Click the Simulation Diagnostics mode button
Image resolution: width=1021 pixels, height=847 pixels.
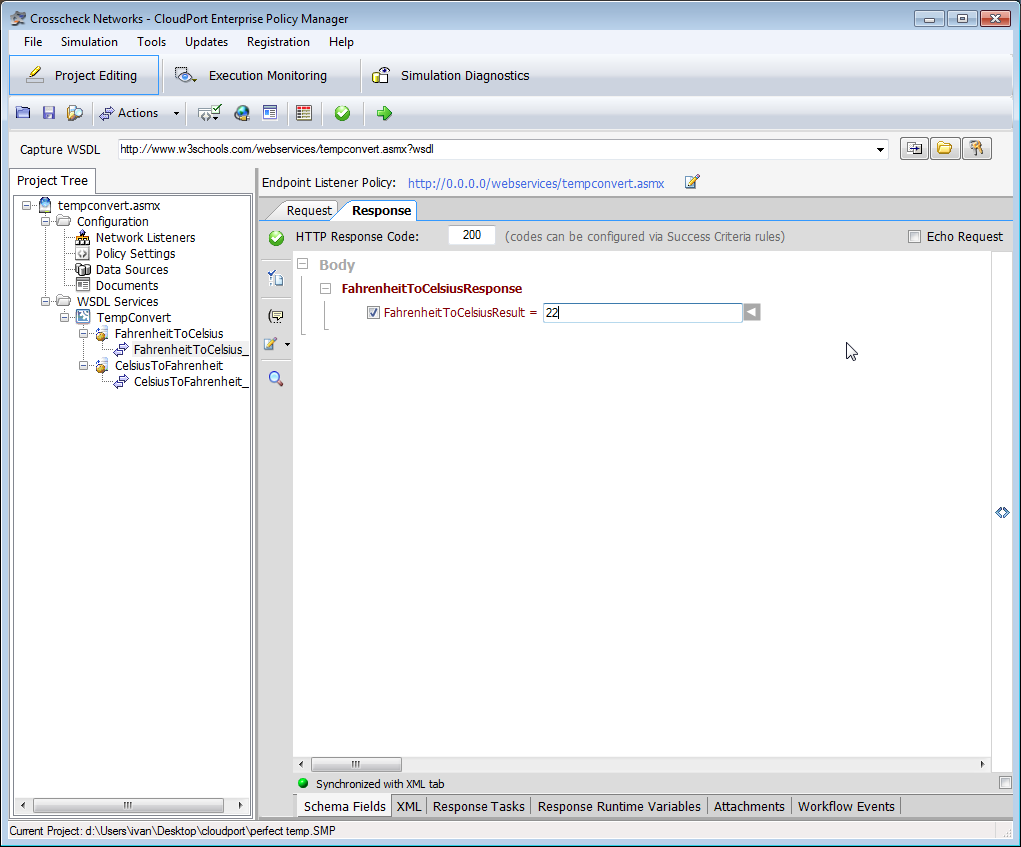451,76
